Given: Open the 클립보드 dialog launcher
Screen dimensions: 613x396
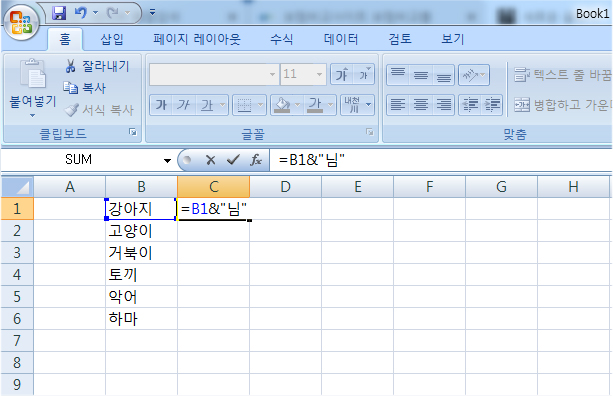Looking at the screenshot, I should click(x=133, y=132).
